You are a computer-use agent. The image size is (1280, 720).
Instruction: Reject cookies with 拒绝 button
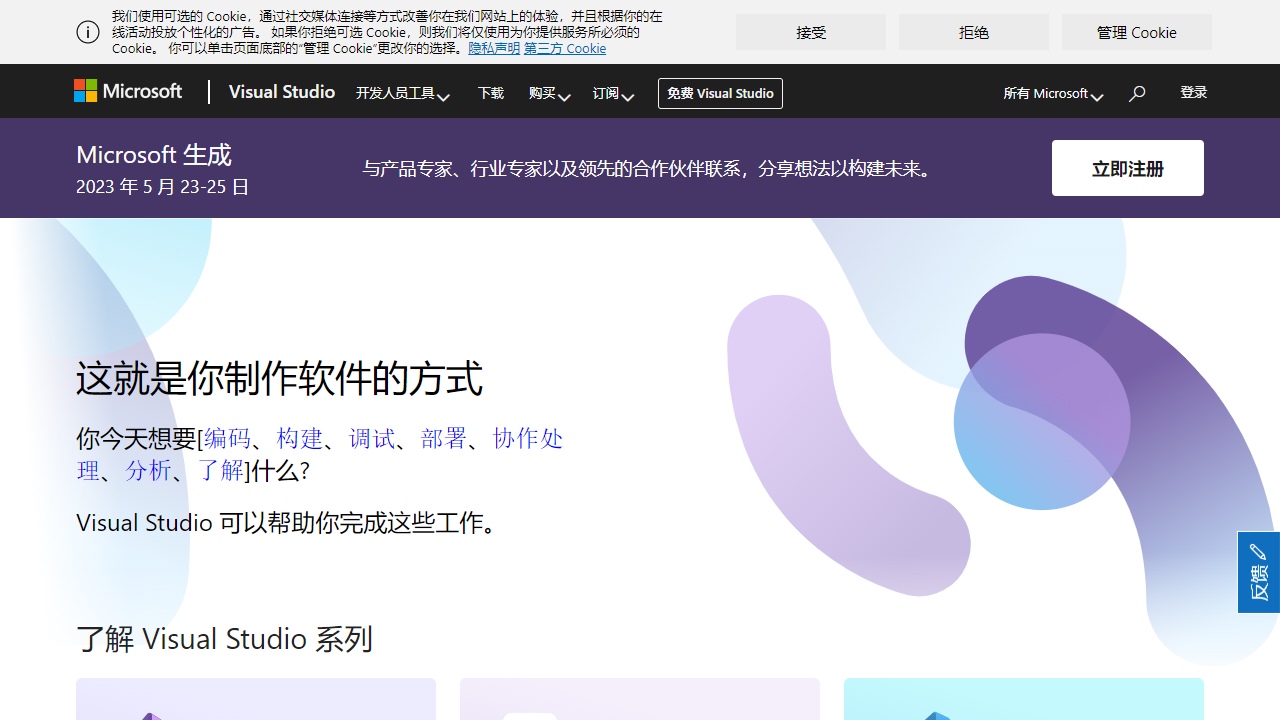point(974,32)
